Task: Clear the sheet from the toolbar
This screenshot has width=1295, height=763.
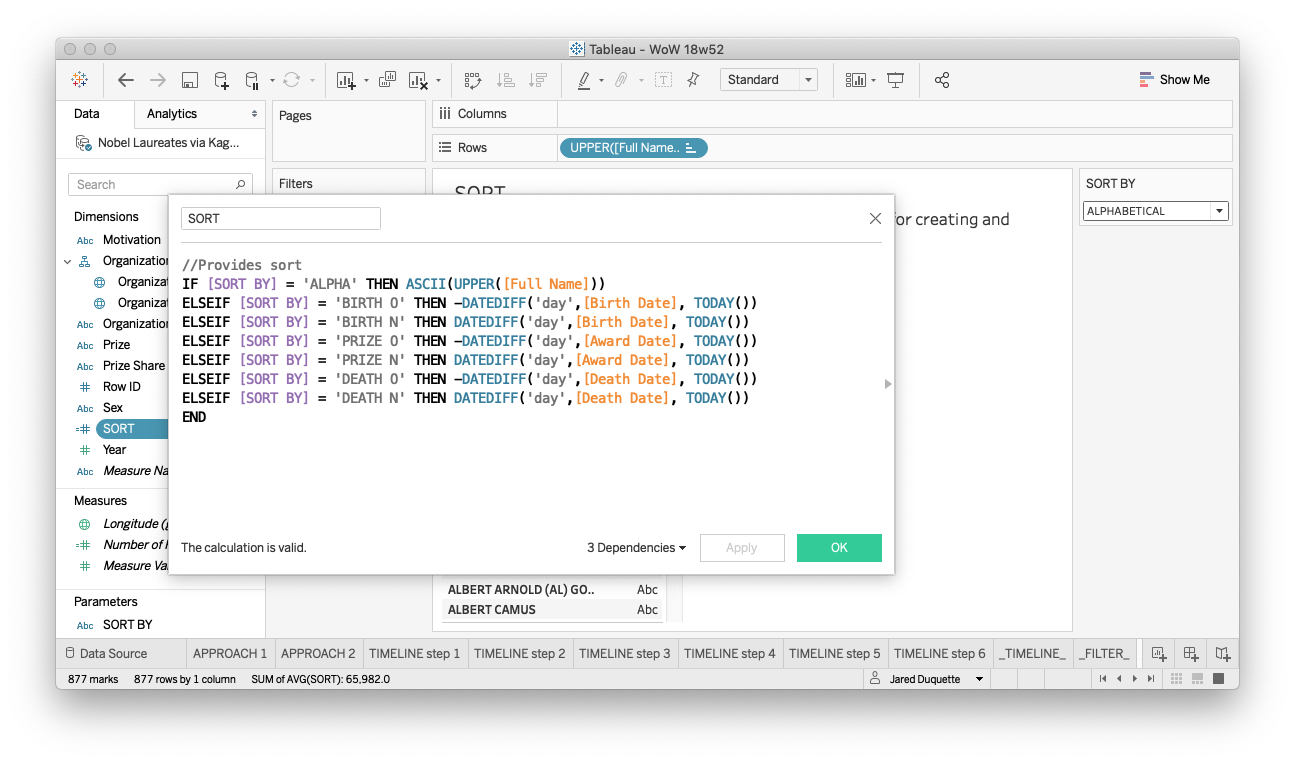Action: (x=418, y=80)
